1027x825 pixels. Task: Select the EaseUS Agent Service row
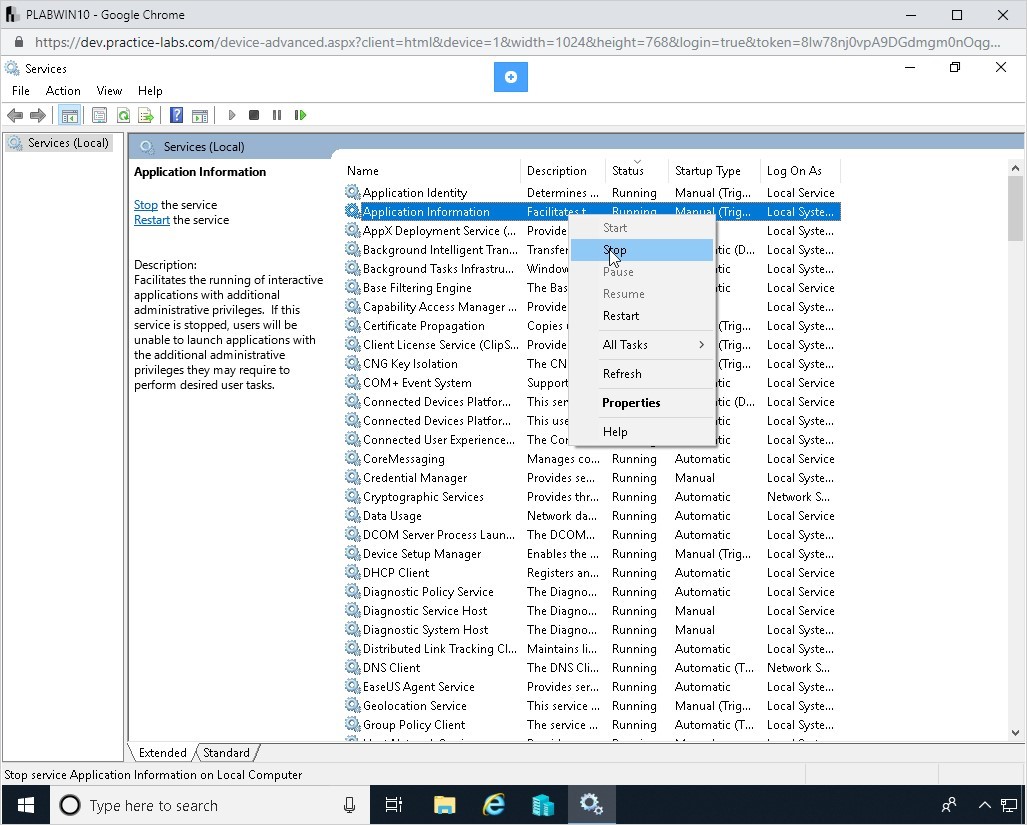coord(591,686)
